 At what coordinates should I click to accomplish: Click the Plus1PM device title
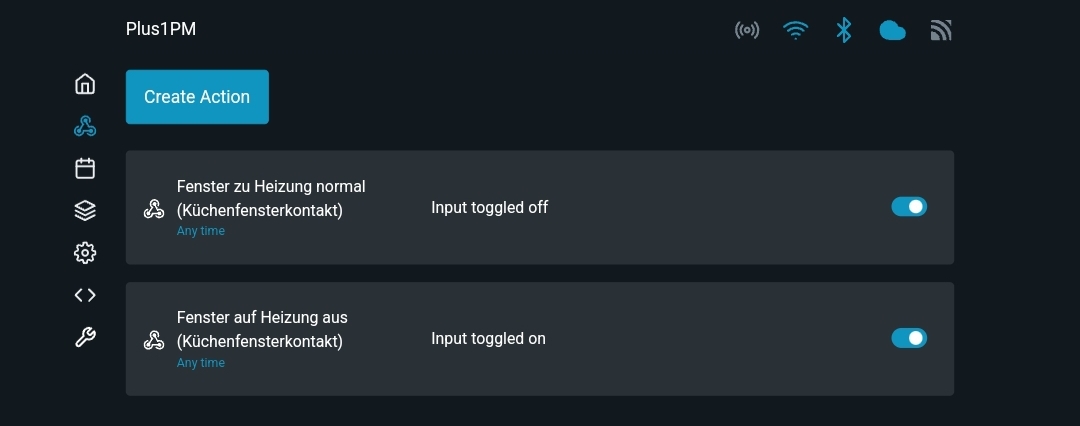pyautogui.click(x=160, y=29)
